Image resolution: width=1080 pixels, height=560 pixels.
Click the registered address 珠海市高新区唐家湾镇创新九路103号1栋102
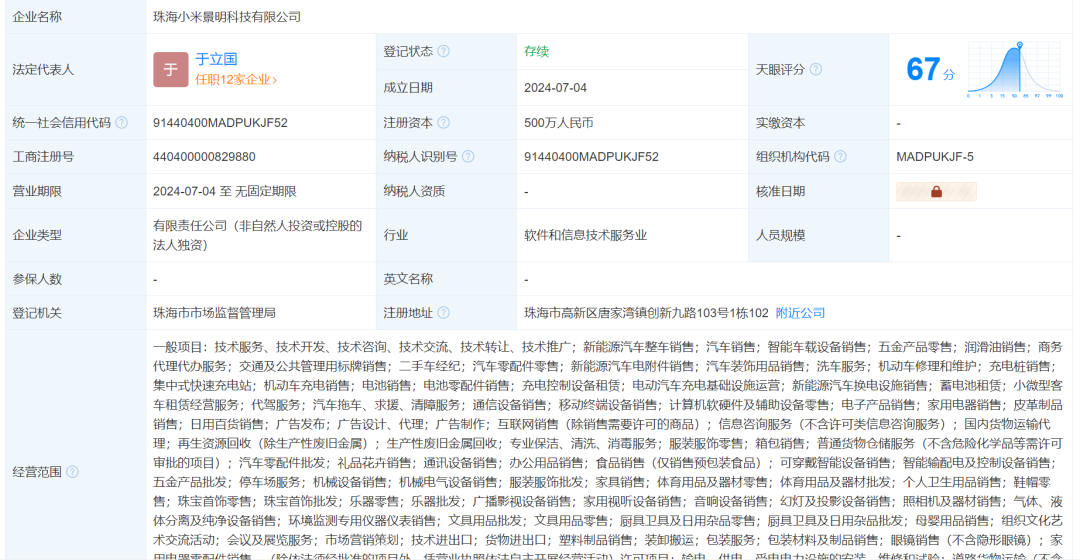point(646,313)
